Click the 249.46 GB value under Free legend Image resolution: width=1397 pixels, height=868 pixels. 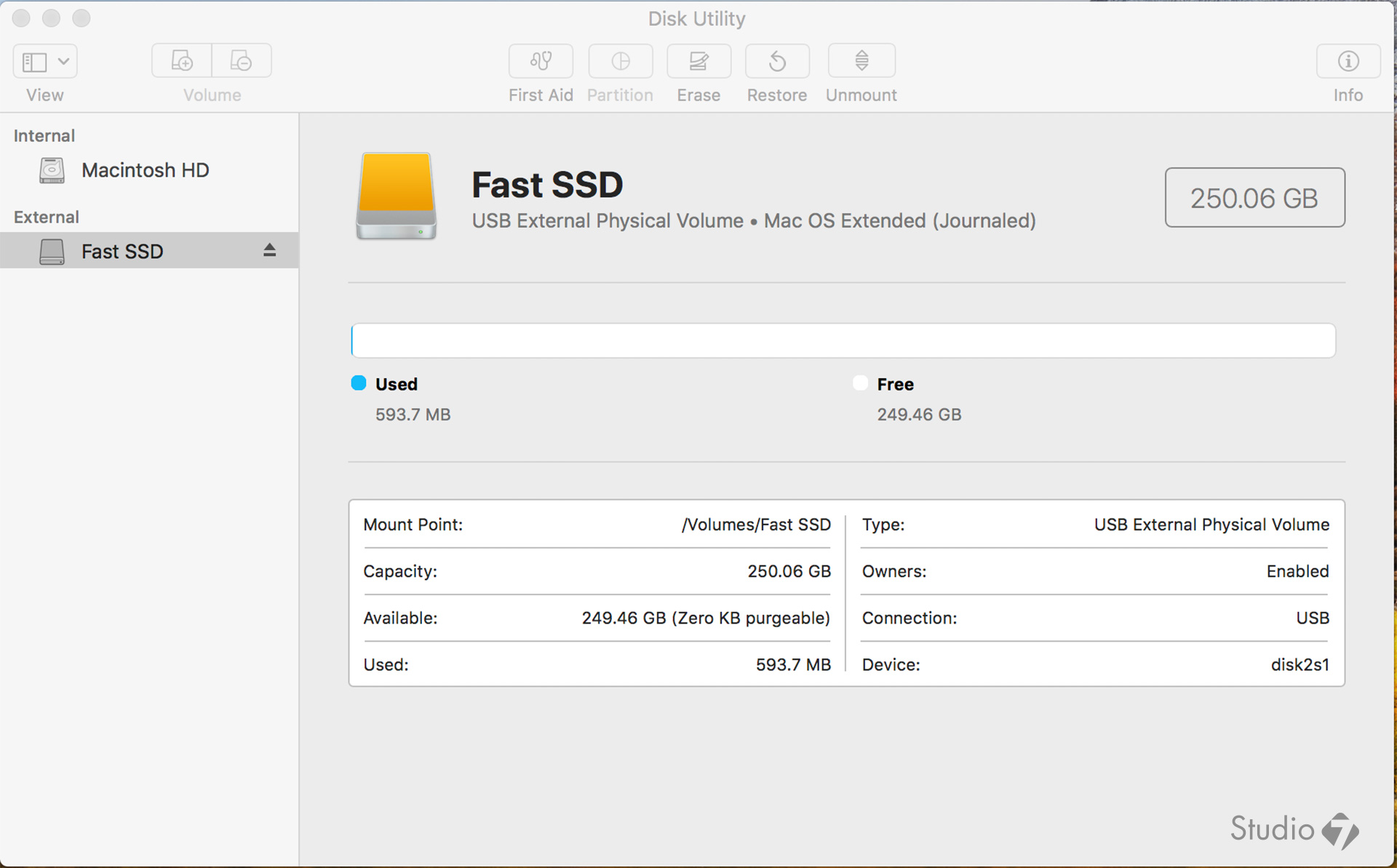[919, 415]
